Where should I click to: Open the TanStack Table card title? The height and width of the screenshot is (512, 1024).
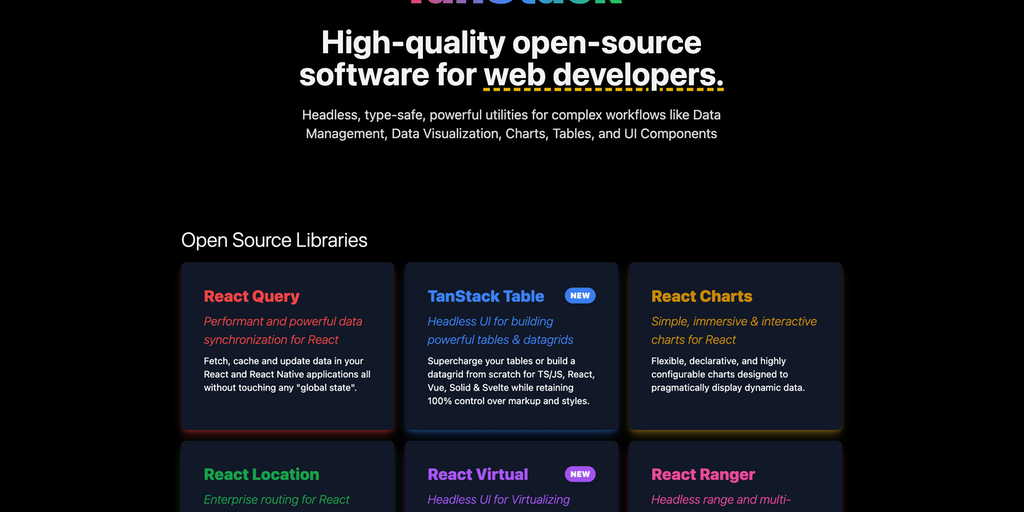(x=486, y=296)
